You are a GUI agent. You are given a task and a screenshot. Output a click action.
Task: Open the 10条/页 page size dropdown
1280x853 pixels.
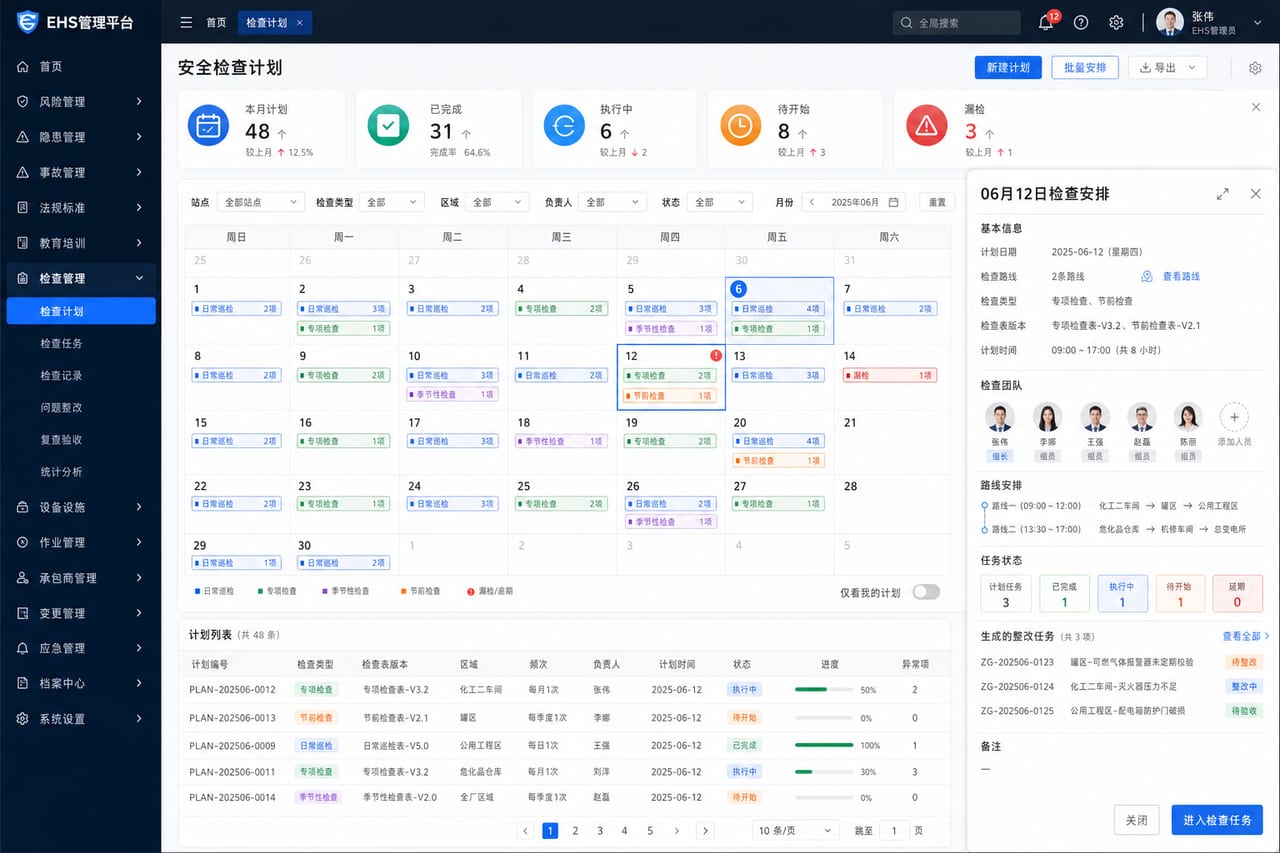pos(796,831)
